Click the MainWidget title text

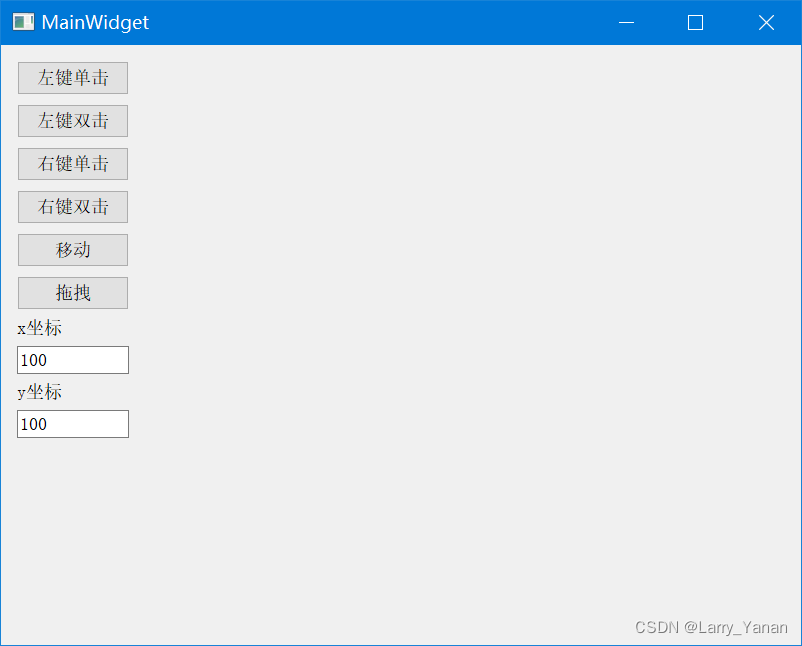point(95,23)
